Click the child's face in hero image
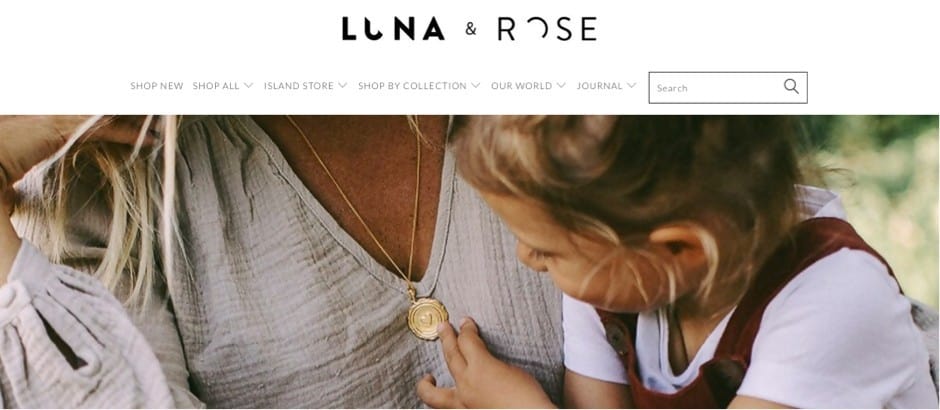940x410 pixels. 576,264
